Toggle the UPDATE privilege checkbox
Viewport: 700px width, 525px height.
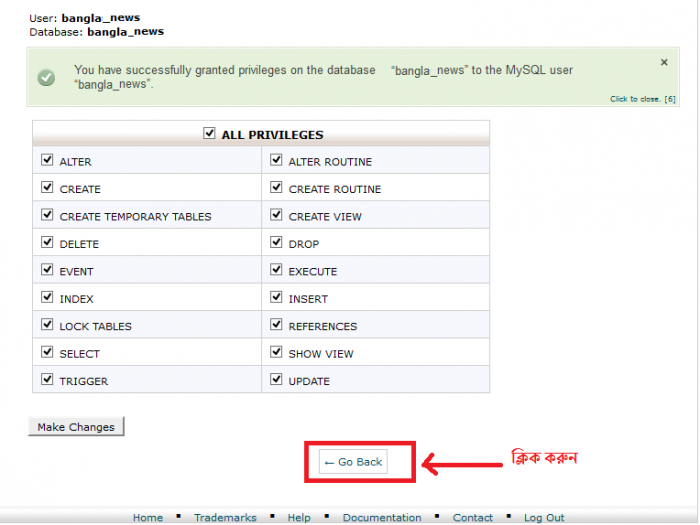pos(276,379)
